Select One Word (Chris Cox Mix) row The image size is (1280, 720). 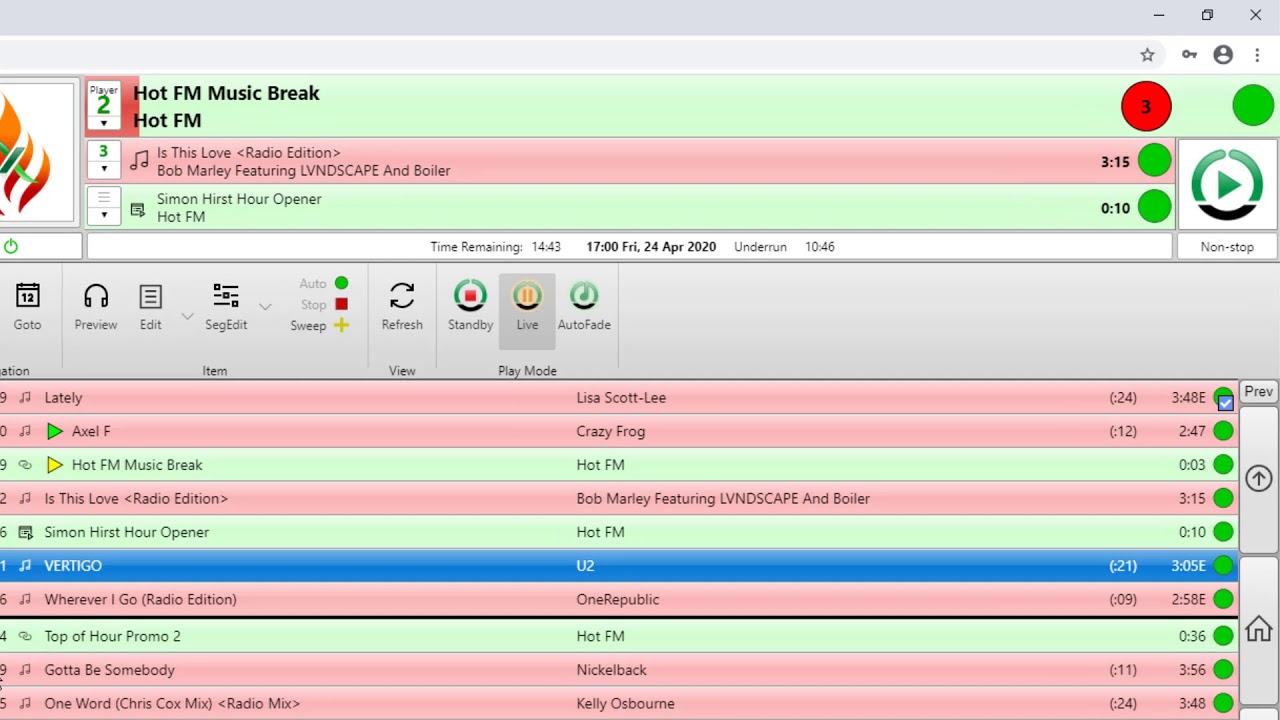point(619,703)
